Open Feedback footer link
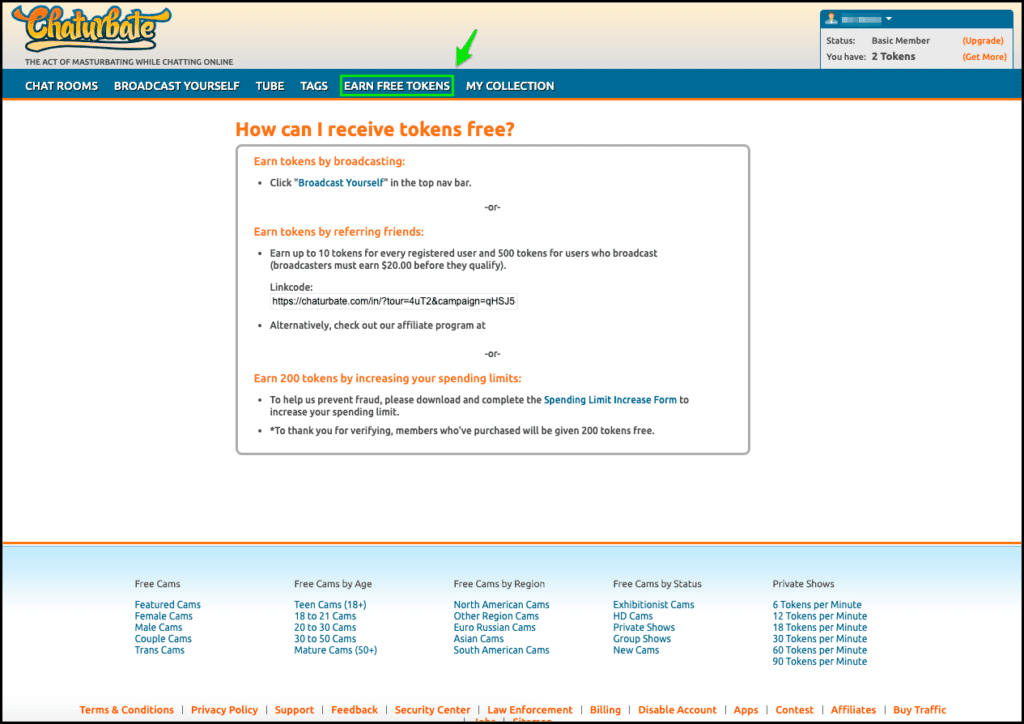The image size is (1024, 724). tap(355, 710)
